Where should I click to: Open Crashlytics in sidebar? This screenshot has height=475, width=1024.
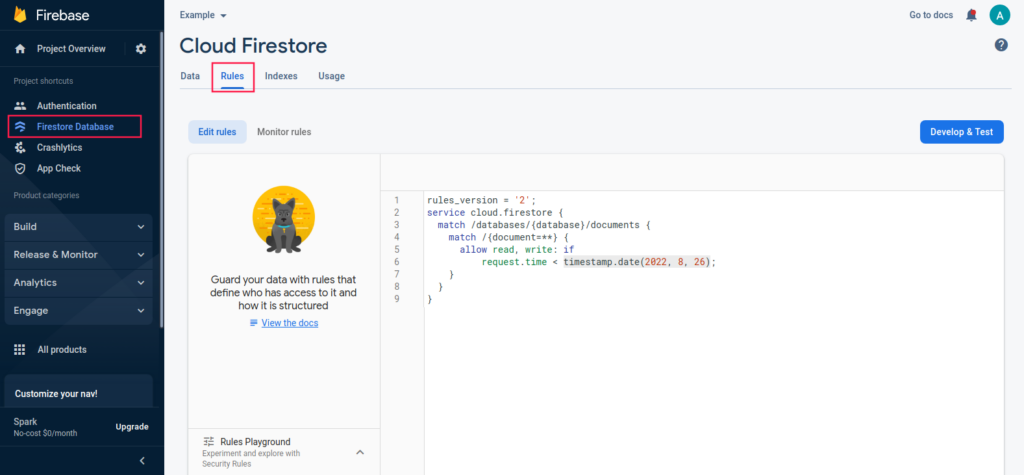[x=59, y=148]
